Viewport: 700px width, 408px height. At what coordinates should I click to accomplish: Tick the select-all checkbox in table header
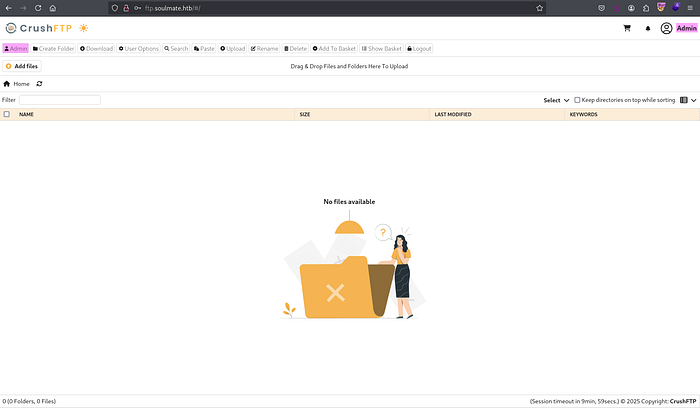tap(7, 114)
